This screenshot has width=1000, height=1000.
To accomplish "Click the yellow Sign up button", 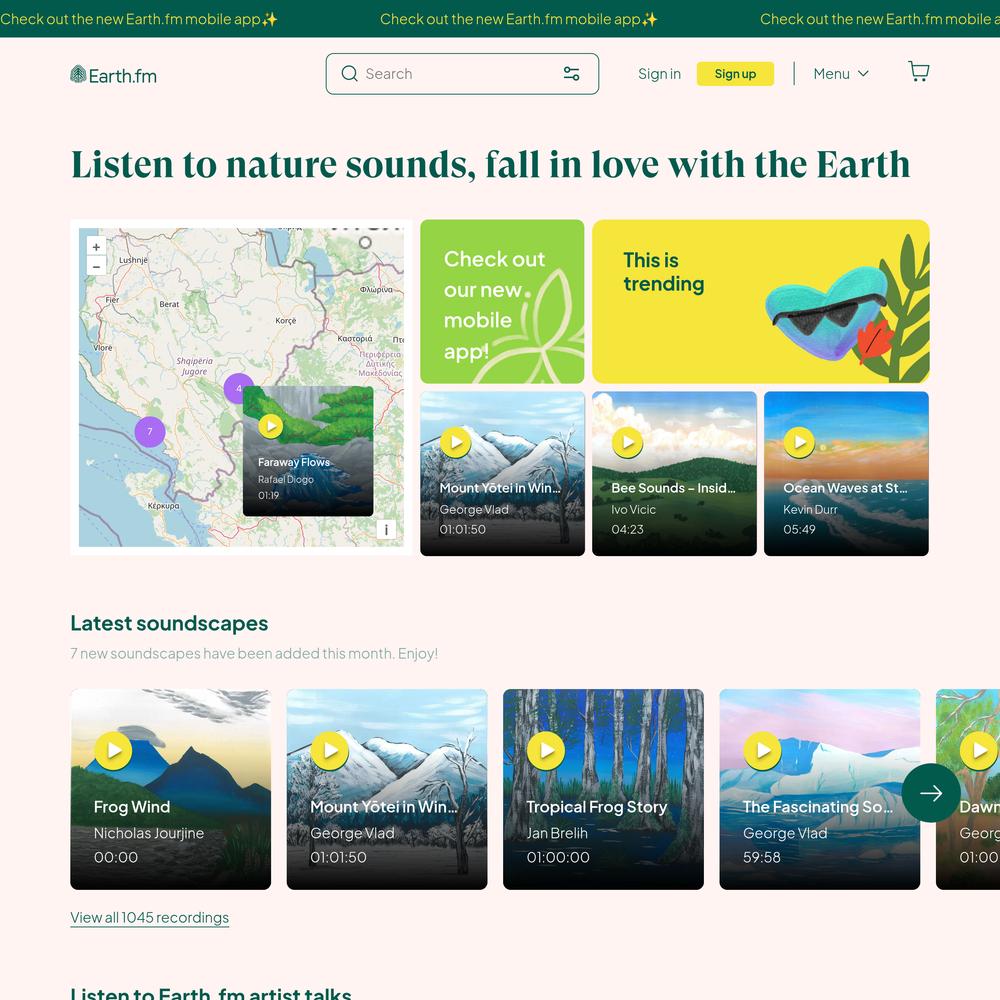I will pyautogui.click(x=735, y=74).
